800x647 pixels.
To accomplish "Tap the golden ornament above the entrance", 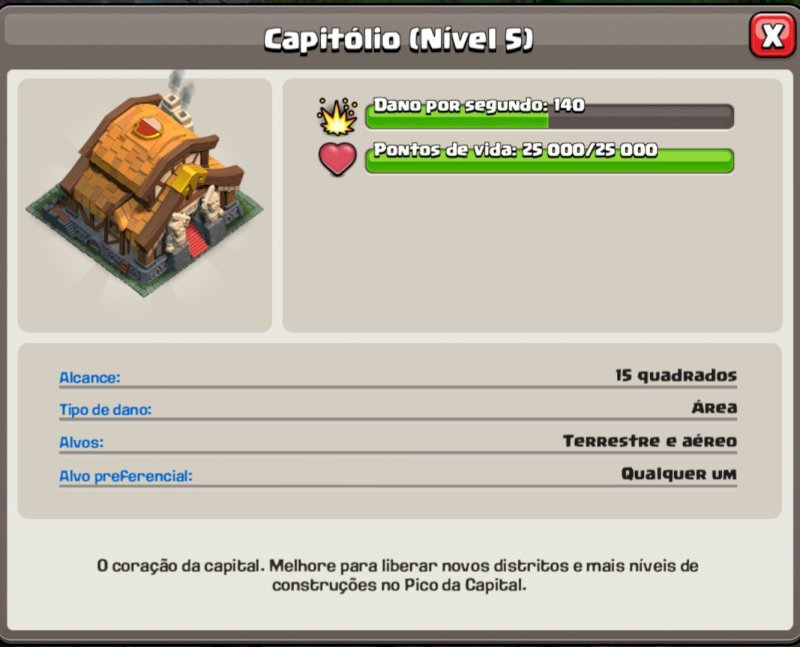I will [x=190, y=179].
